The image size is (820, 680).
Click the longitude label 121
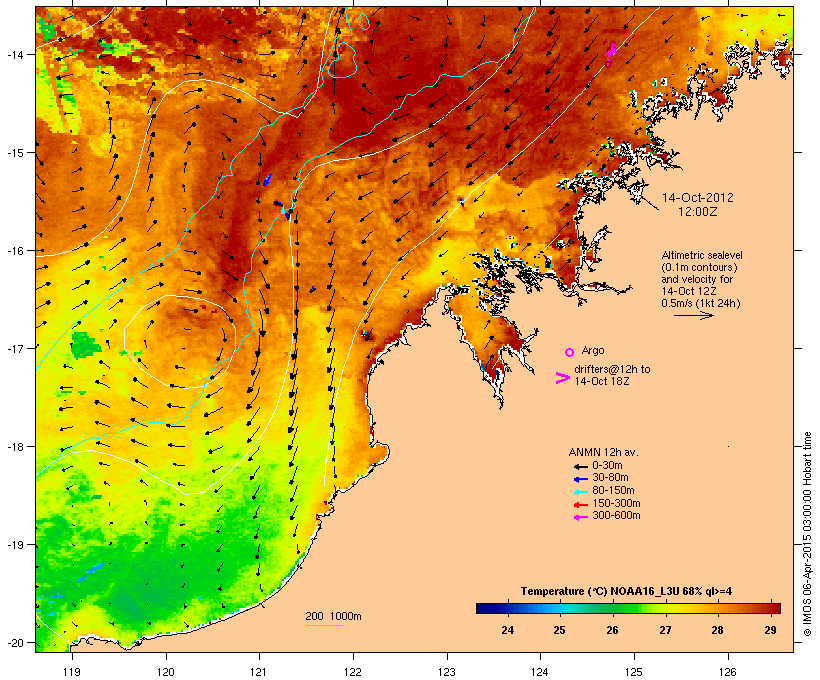tap(259, 672)
